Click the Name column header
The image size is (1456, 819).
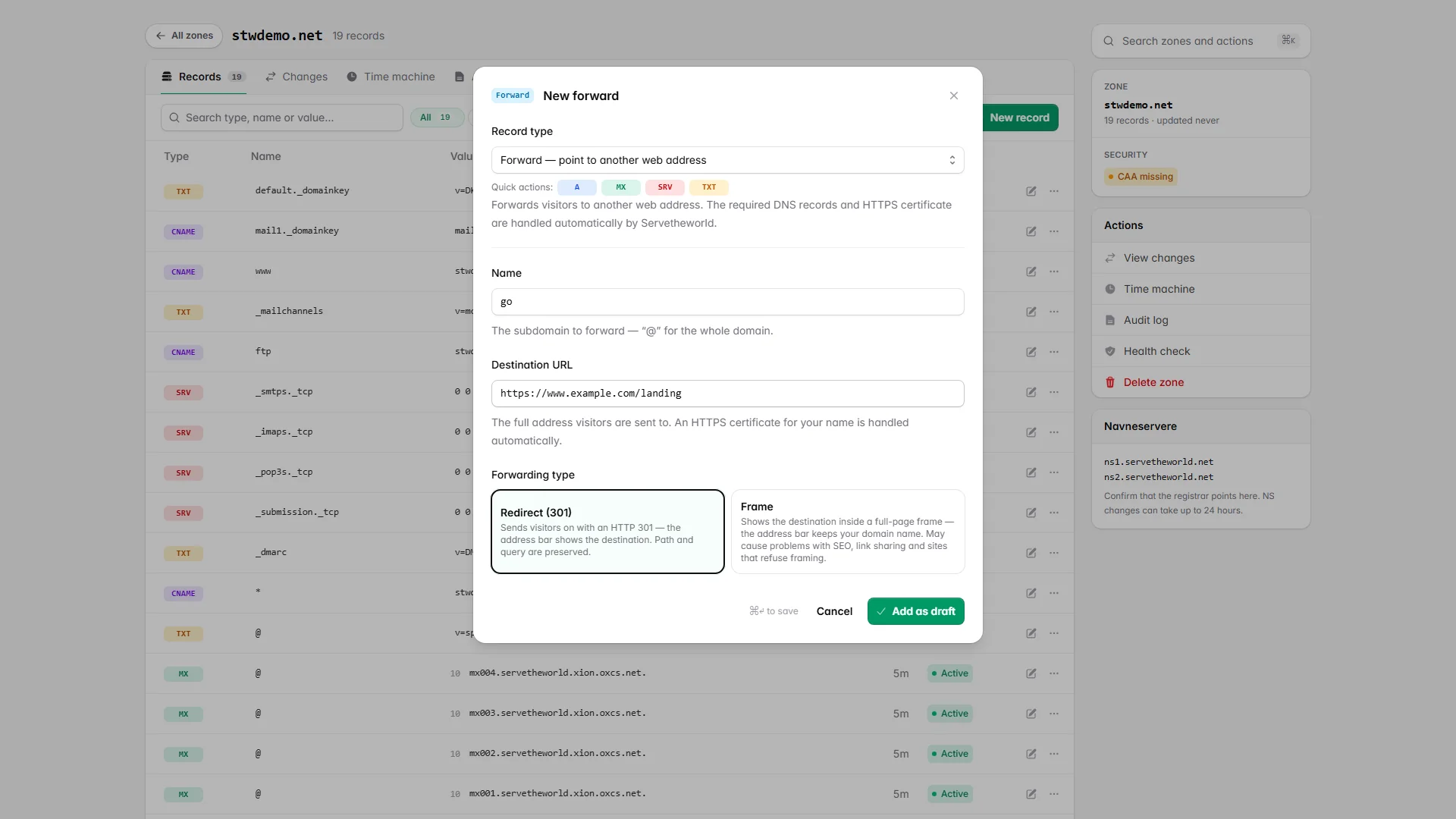click(265, 156)
